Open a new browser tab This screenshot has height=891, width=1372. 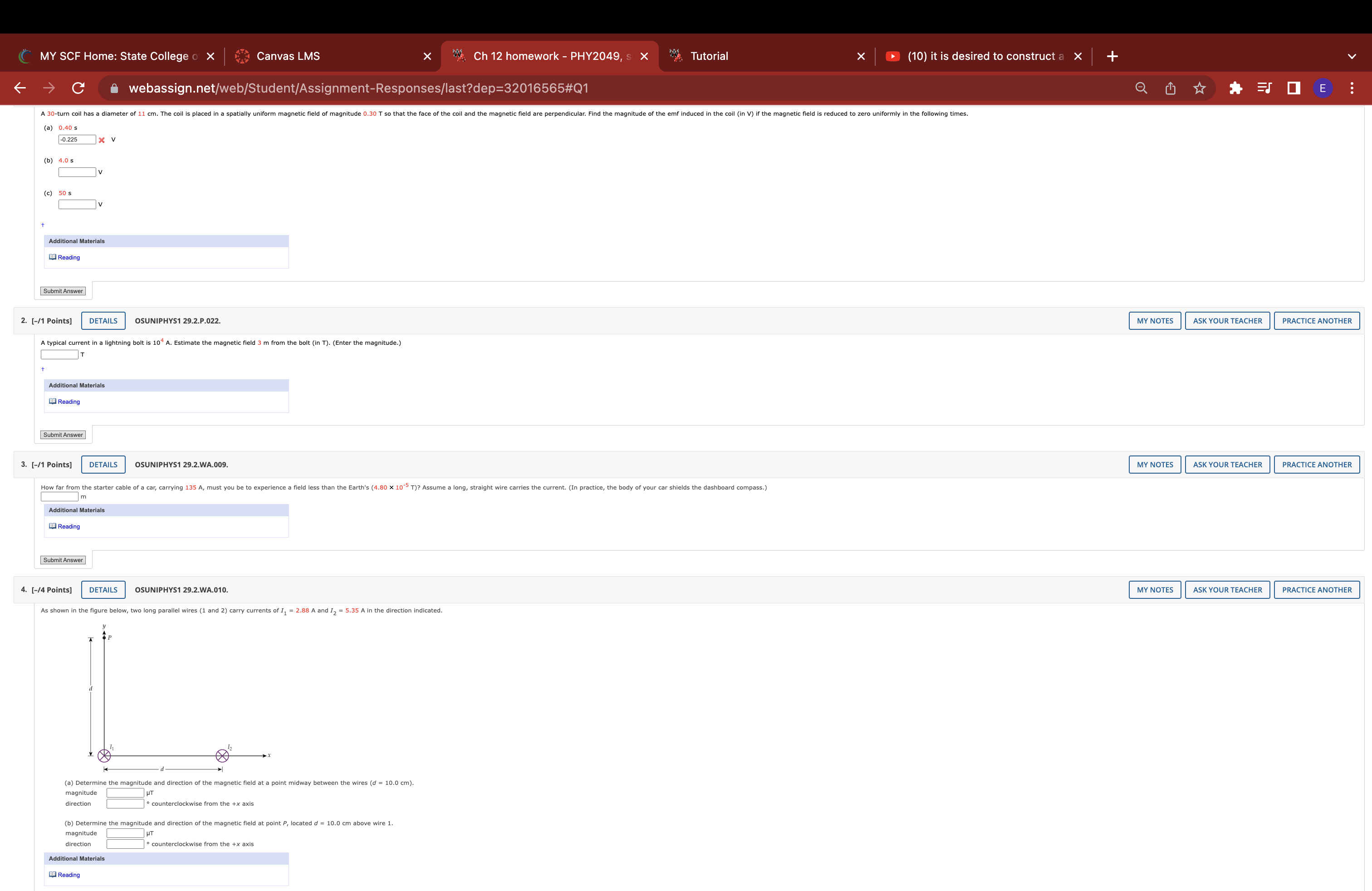coord(1112,56)
